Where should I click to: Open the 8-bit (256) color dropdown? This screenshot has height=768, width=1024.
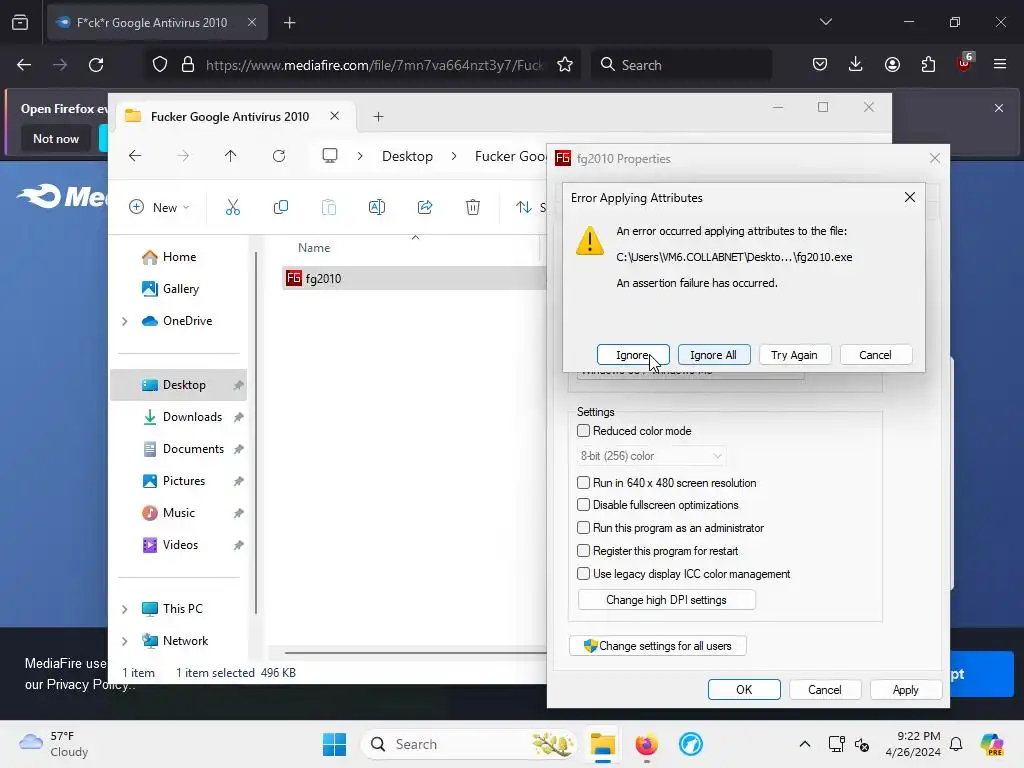click(651, 456)
